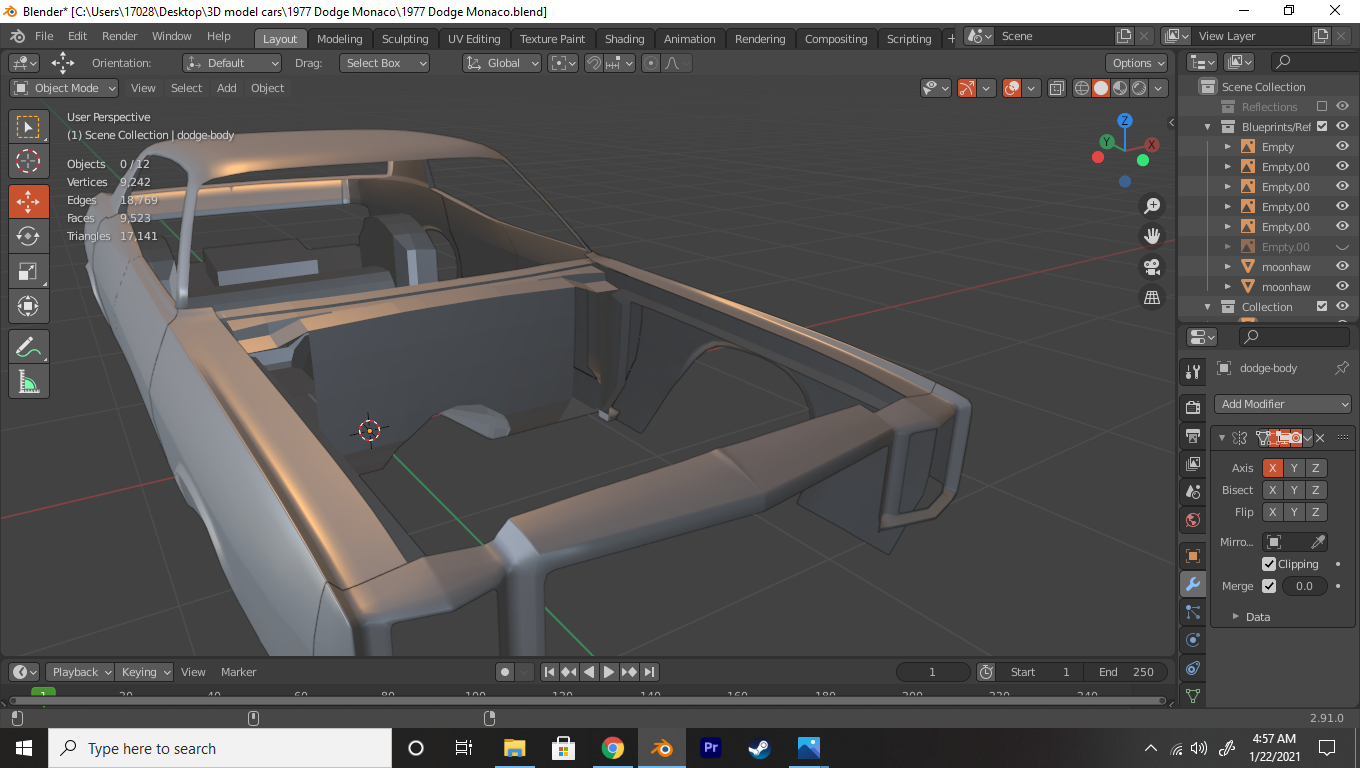The height and width of the screenshot is (768, 1360).
Task: Select the Measure tool
Action: (28, 382)
